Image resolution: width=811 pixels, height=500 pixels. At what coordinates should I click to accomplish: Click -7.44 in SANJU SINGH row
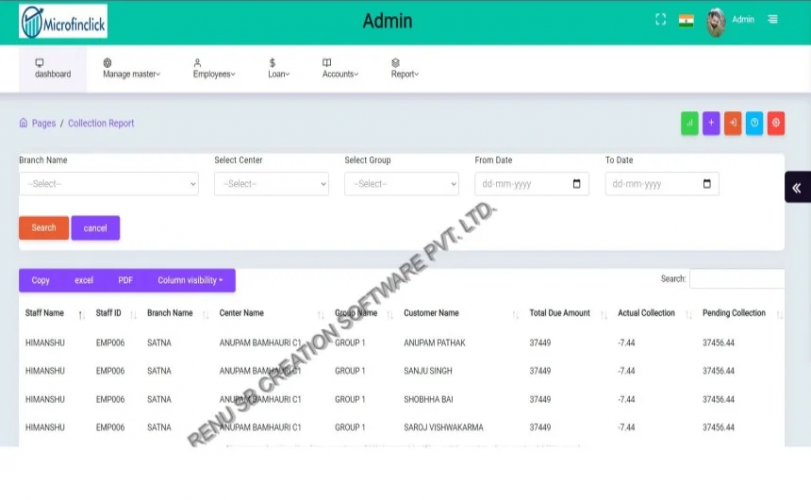pos(626,371)
